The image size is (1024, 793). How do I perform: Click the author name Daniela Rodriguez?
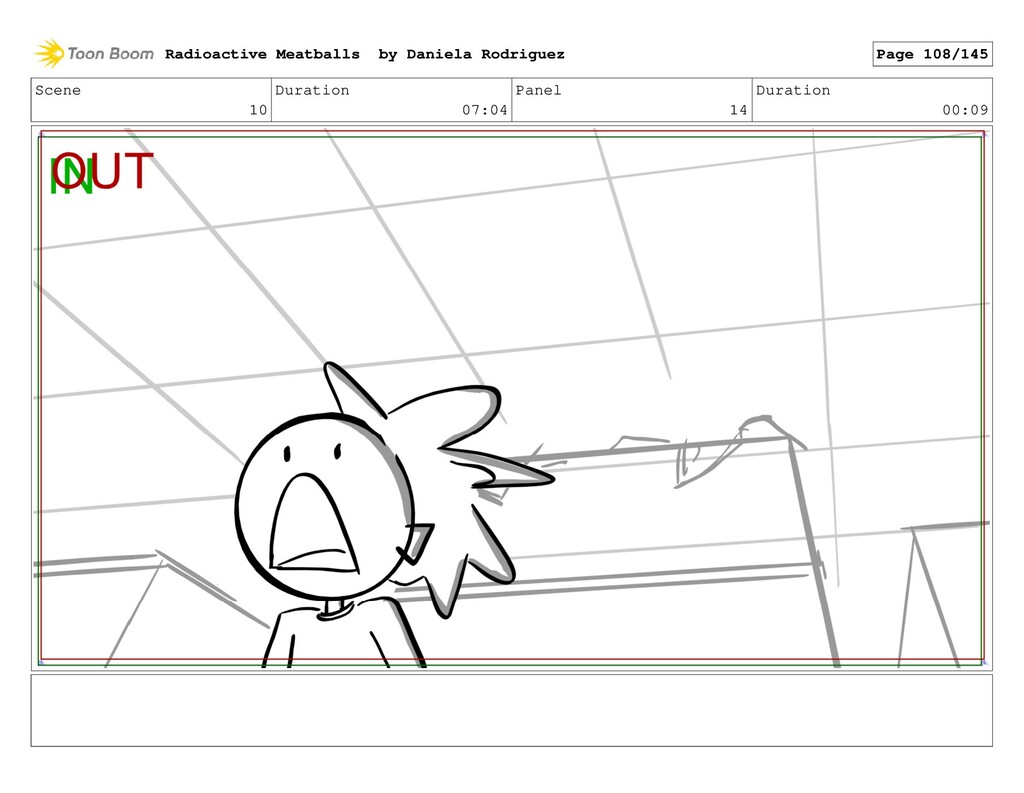click(485, 54)
